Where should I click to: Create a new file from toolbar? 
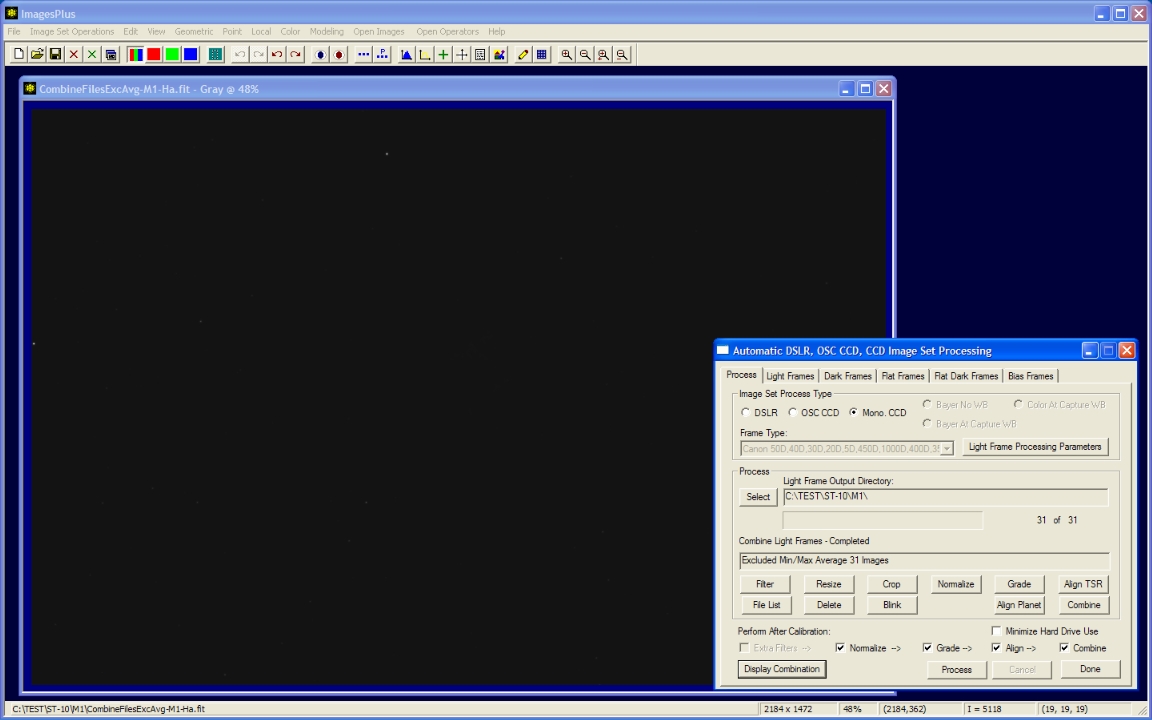pos(18,54)
